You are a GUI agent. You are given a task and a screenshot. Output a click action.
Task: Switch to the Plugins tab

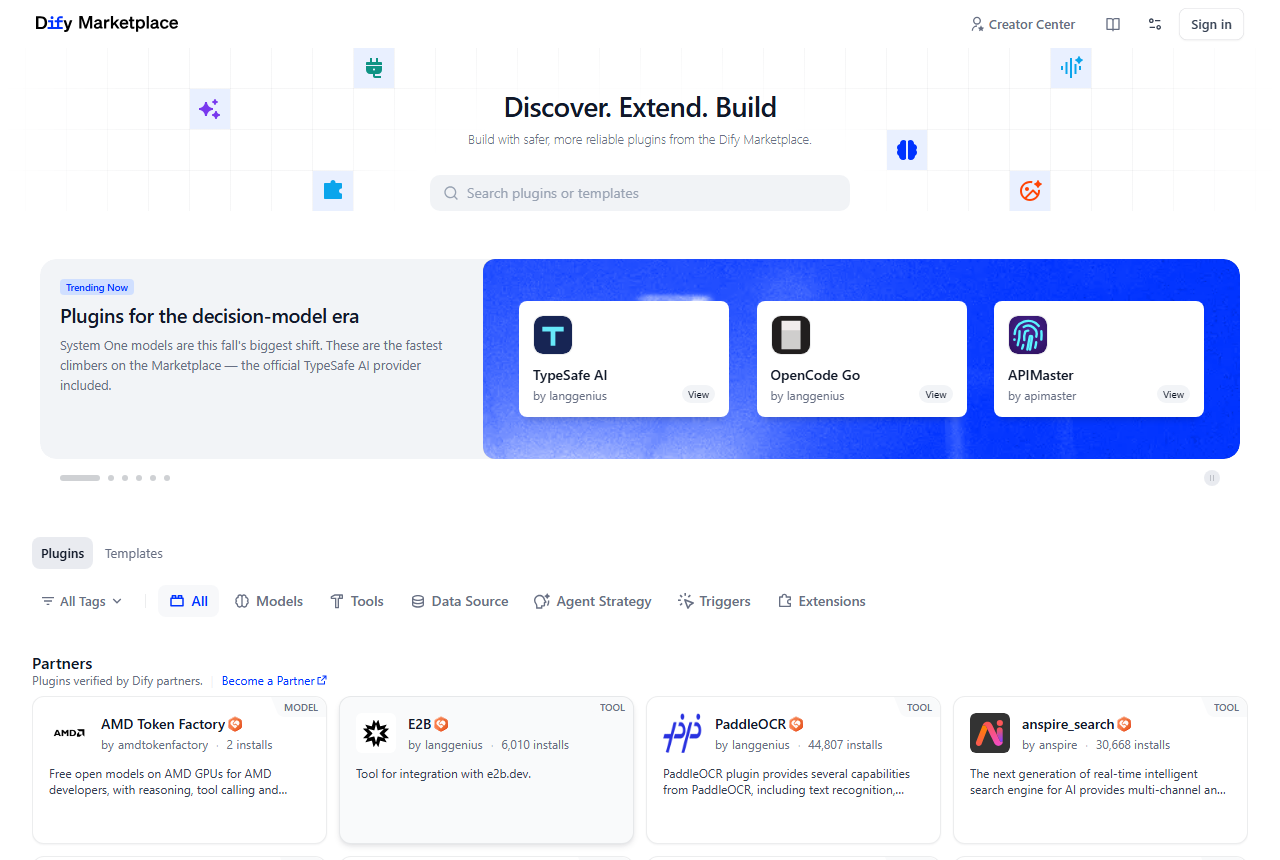point(62,553)
